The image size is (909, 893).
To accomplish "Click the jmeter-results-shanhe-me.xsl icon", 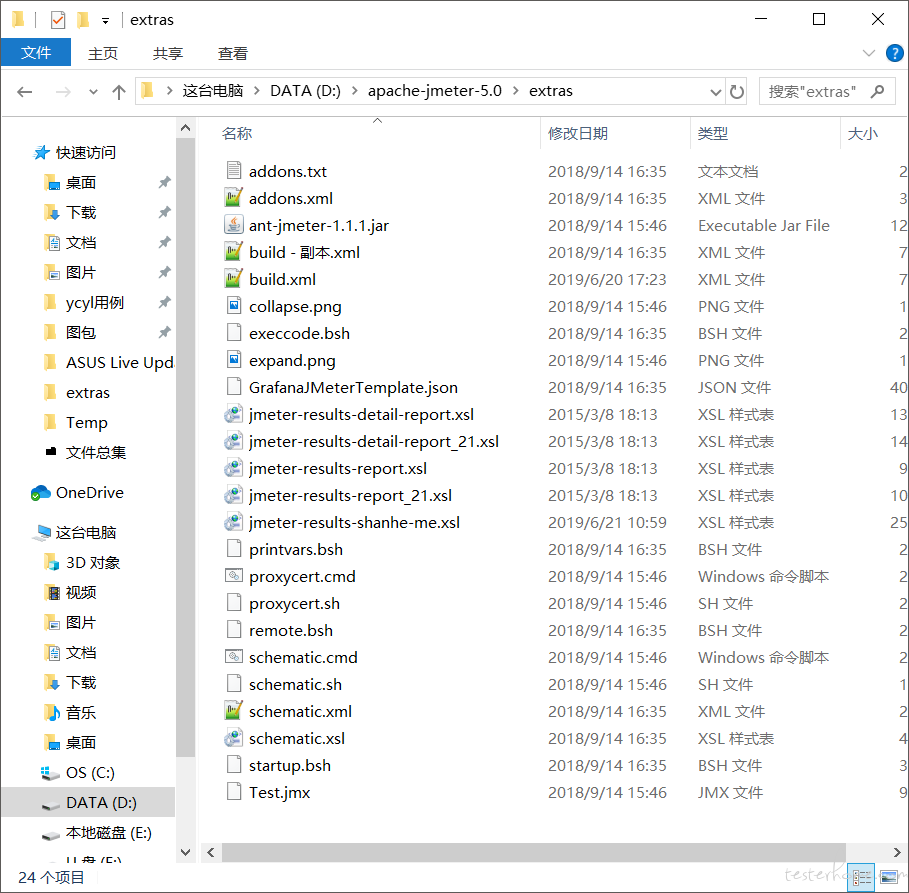I will (x=234, y=521).
